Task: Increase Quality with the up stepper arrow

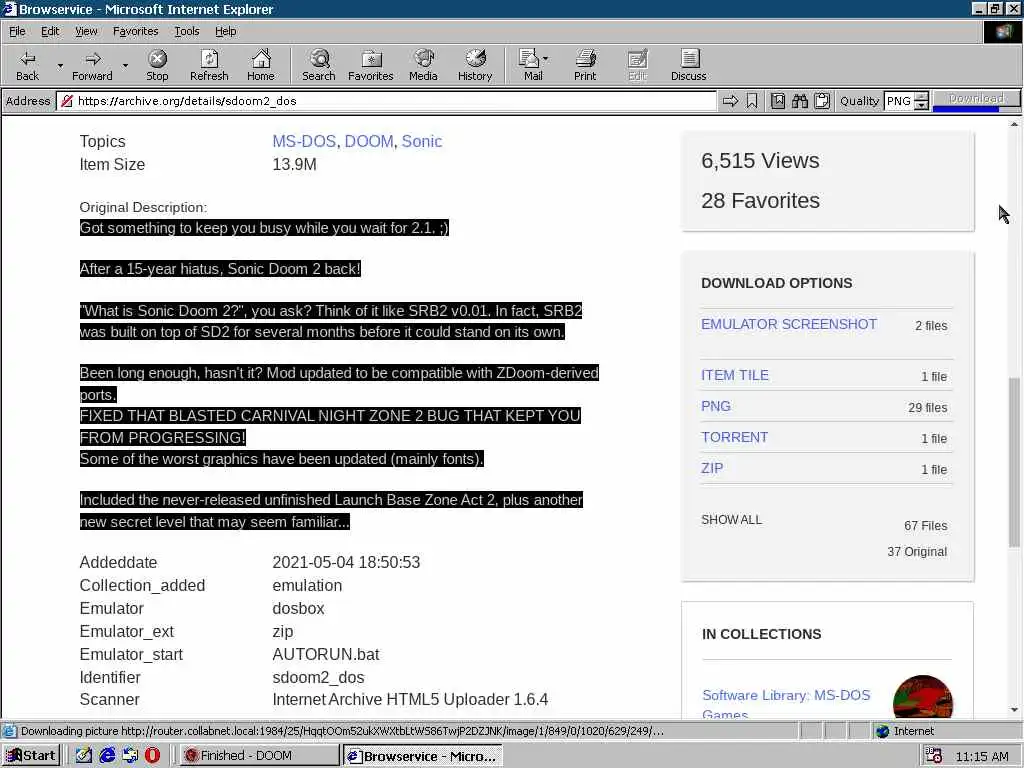Action: pyautogui.click(x=921, y=97)
